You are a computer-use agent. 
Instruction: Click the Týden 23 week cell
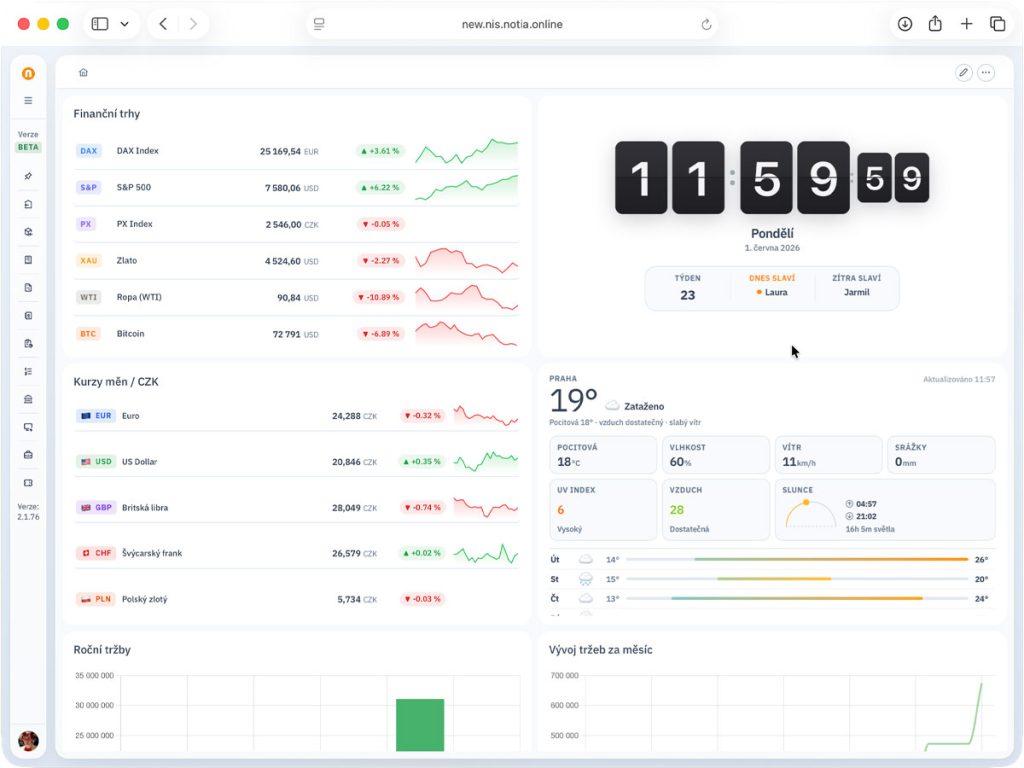point(688,288)
